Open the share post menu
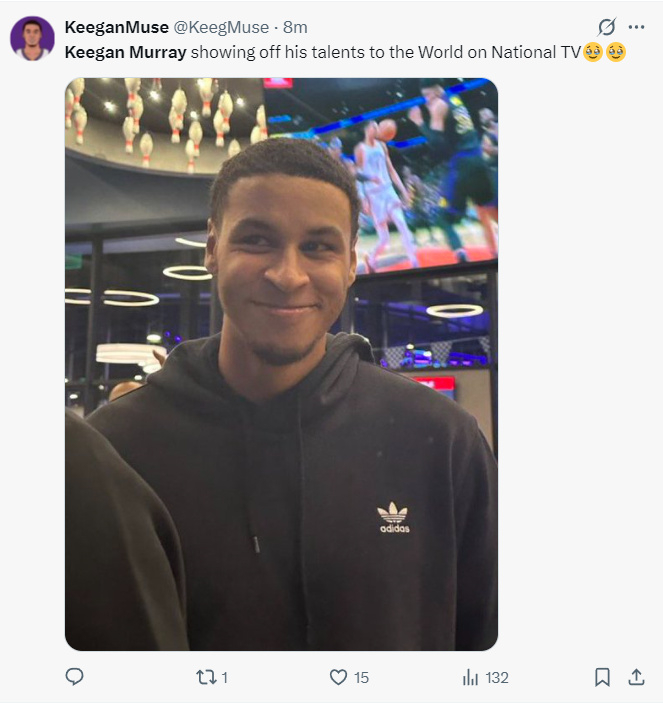The image size is (663, 703). click(x=636, y=677)
